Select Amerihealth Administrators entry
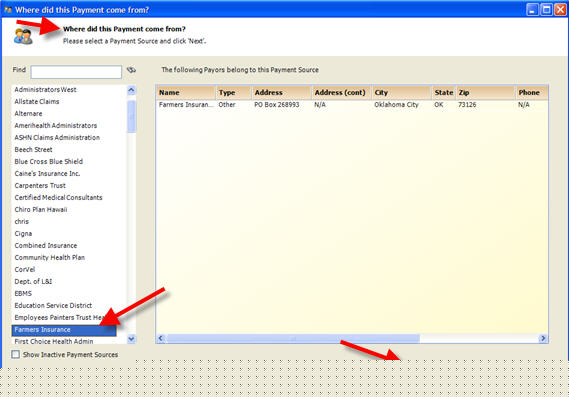Screen dimensions: 569x397 tap(56, 126)
